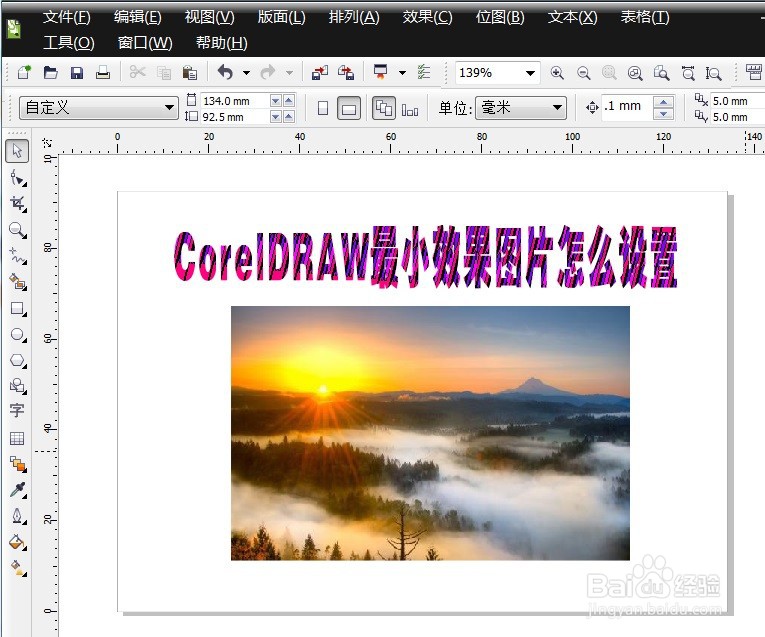Open the 毫米 units dropdown
The image size is (765, 637).
(x=557, y=107)
